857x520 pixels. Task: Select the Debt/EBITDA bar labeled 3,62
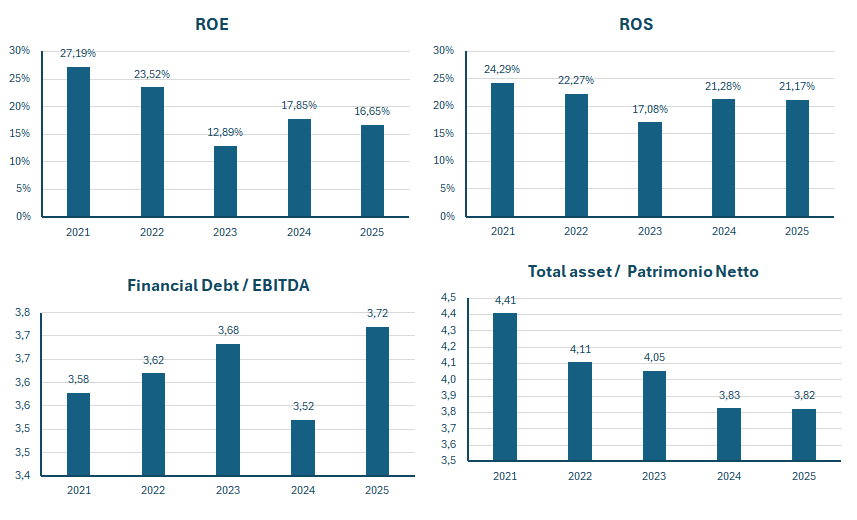coord(153,424)
